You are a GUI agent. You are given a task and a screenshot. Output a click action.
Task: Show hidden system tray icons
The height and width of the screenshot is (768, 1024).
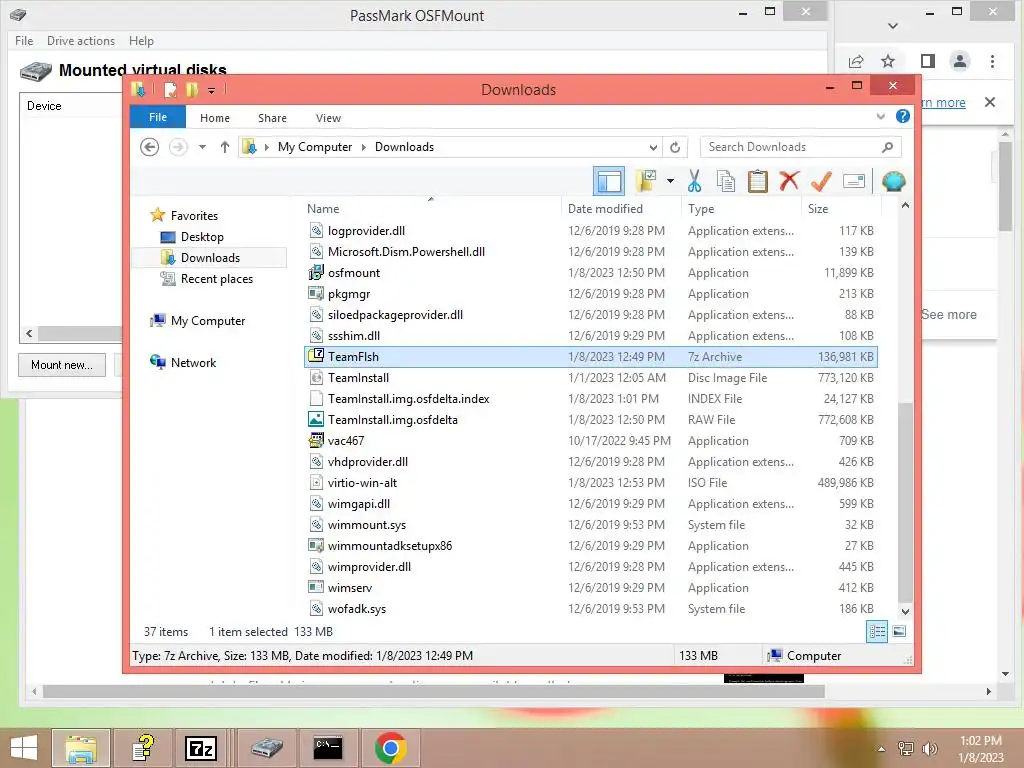(x=882, y=748)
